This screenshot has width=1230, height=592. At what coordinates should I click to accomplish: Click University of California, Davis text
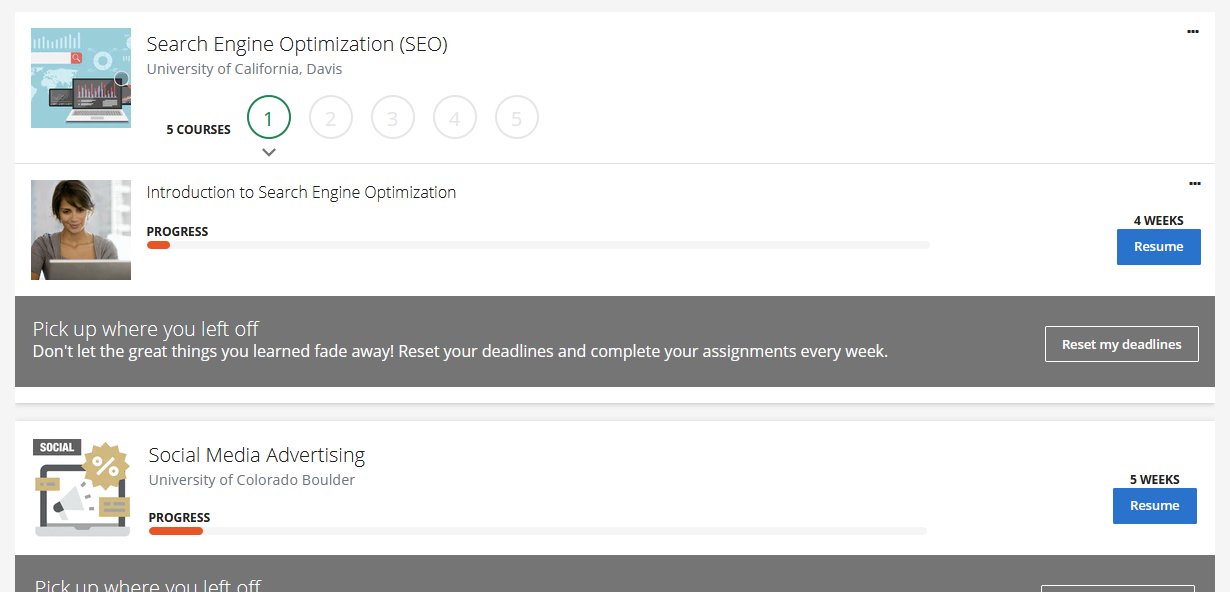tap(244, 69)
